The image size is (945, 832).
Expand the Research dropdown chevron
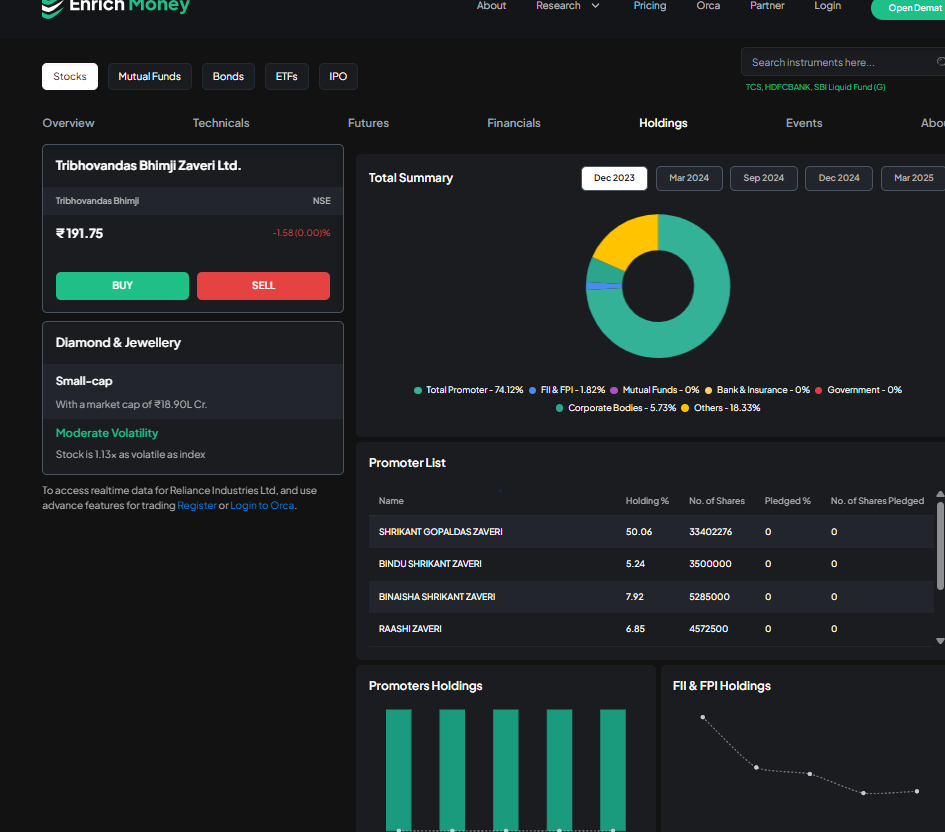tap(595, 6)
